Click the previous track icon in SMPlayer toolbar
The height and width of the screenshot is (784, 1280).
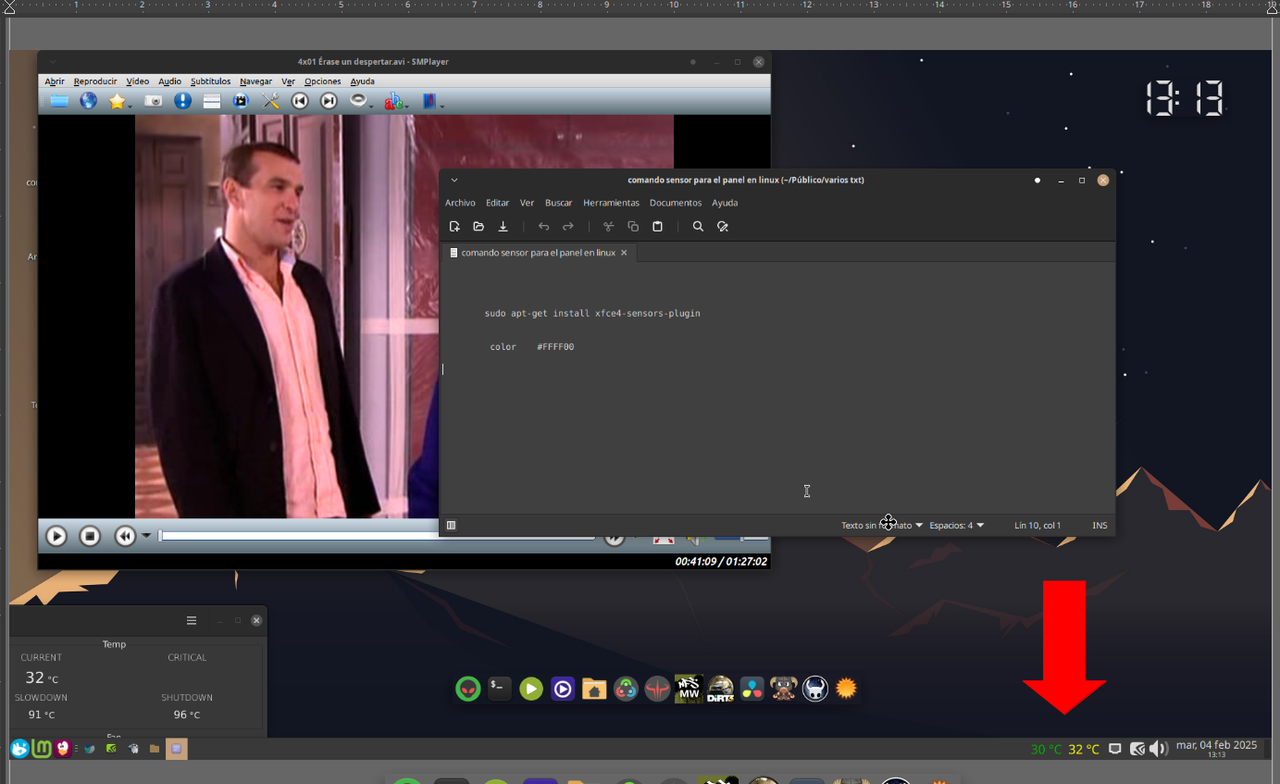[300, 101]
